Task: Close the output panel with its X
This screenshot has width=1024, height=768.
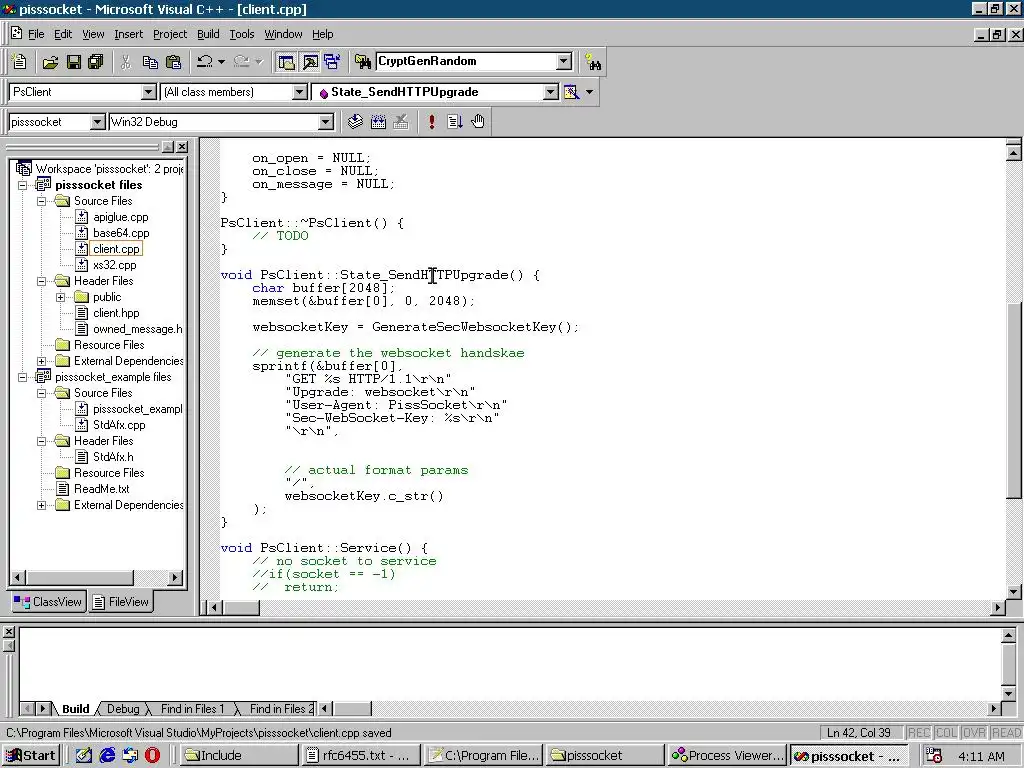Action: (8, 632)
